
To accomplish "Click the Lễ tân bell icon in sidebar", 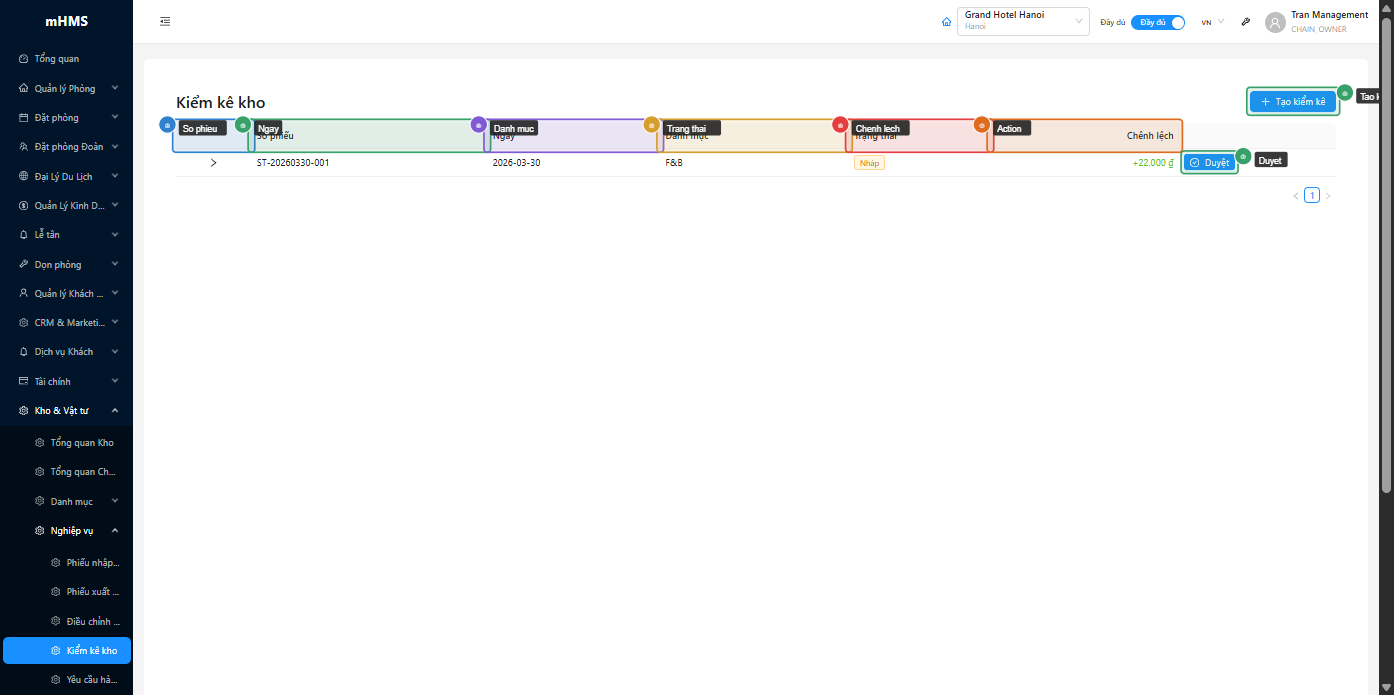I will (x=24, y=235).
